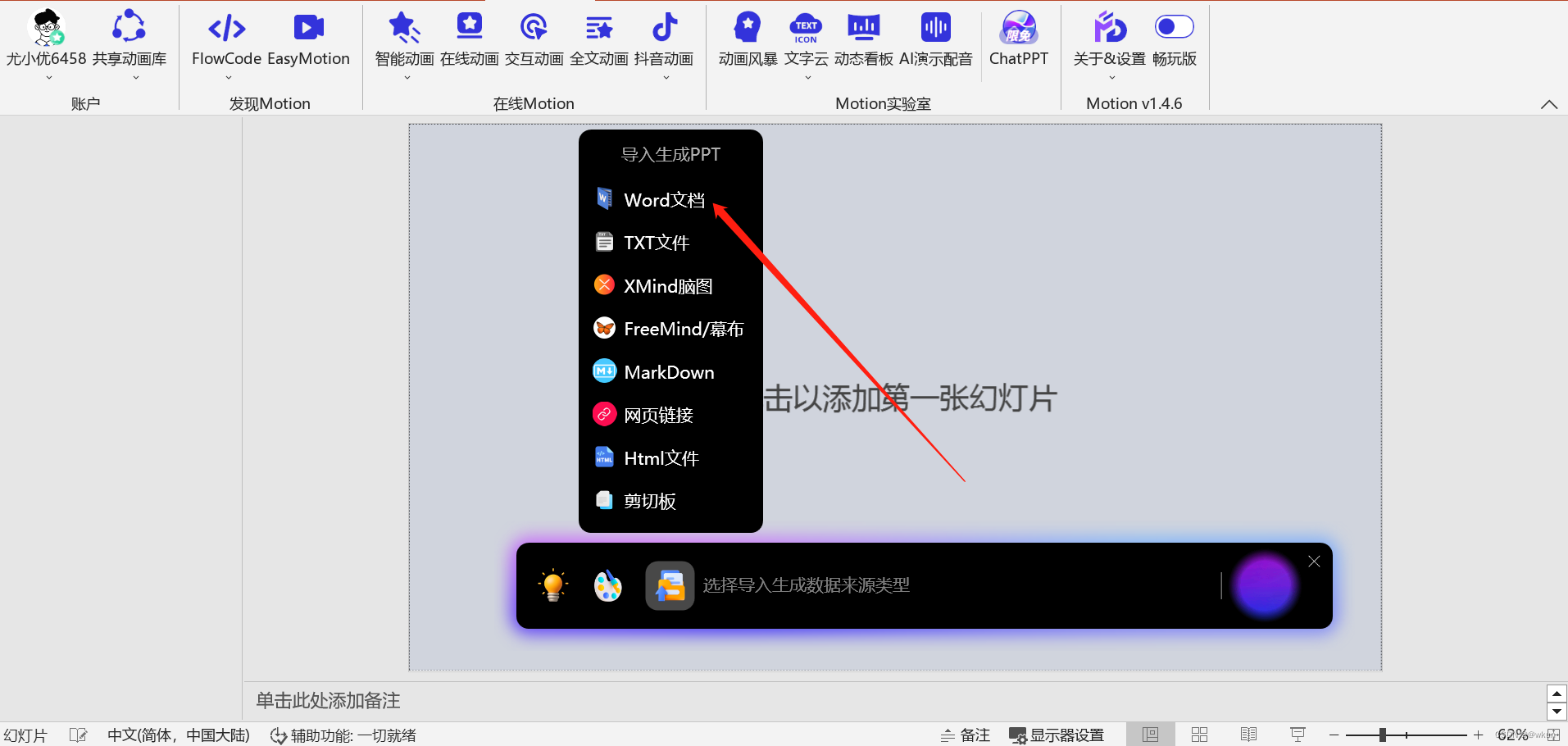This screenshot has width=1568, height=746.
Task: Switch to Normal view
Action: [1150, 735]
